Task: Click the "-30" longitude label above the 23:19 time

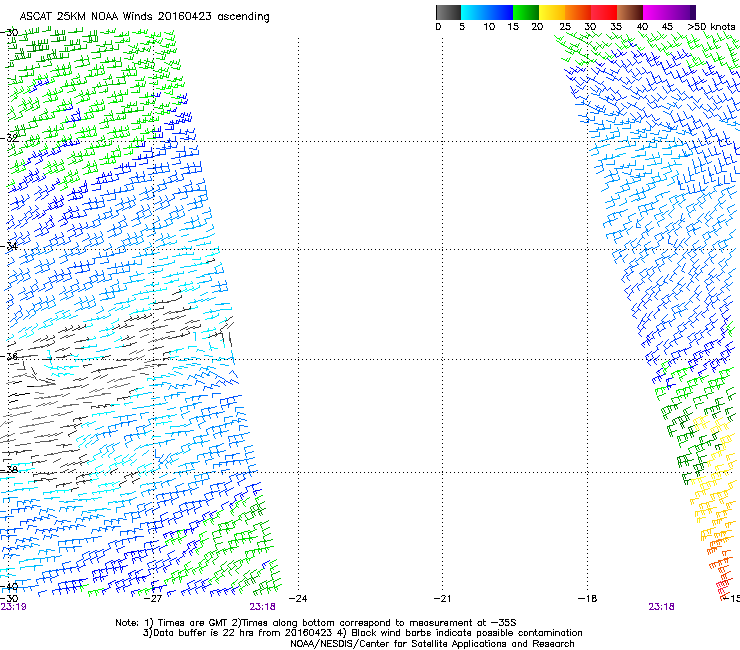Action: (x=9, y=598)
